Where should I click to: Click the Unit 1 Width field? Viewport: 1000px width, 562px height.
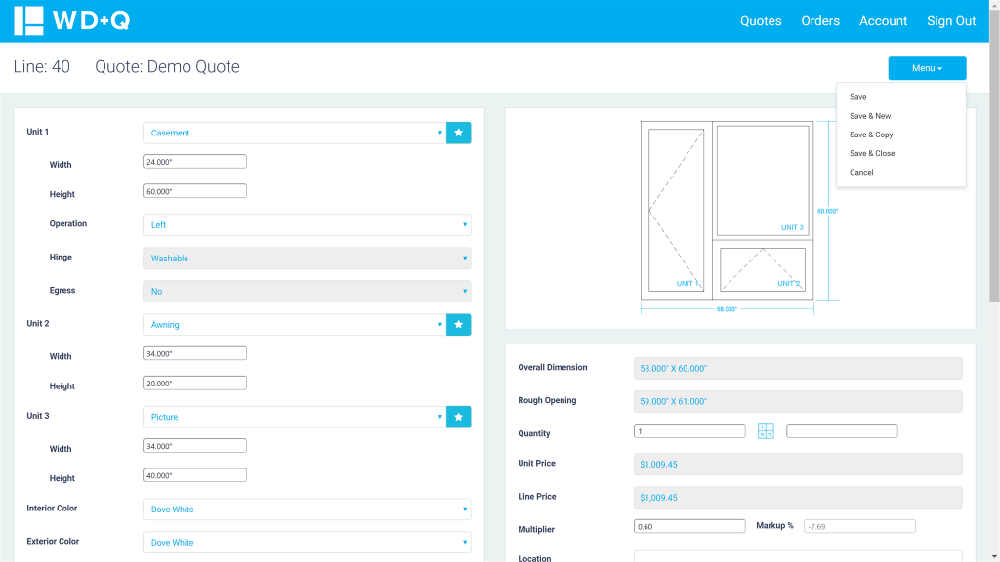pyautogui.click(x=195, y=162)
